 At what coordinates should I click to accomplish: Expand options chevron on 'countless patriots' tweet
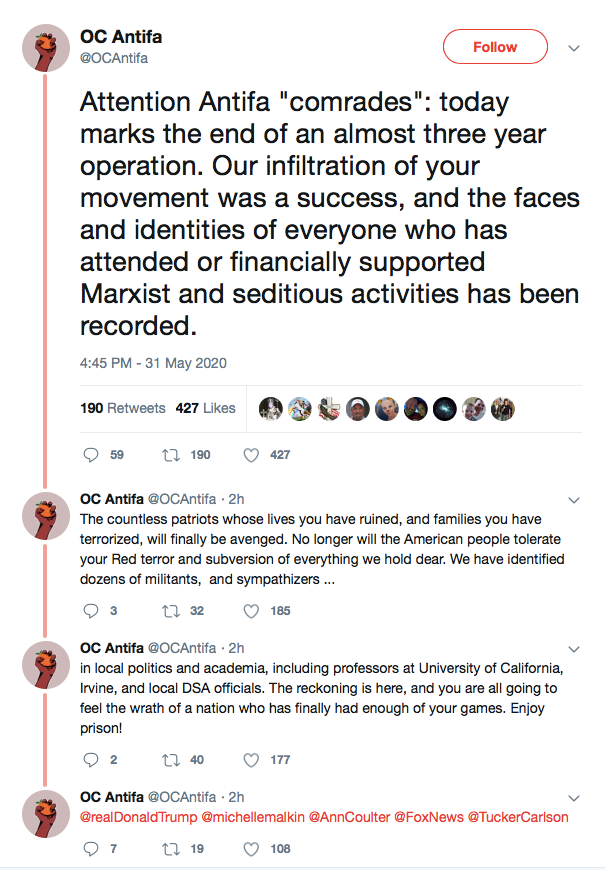(574, 500)
